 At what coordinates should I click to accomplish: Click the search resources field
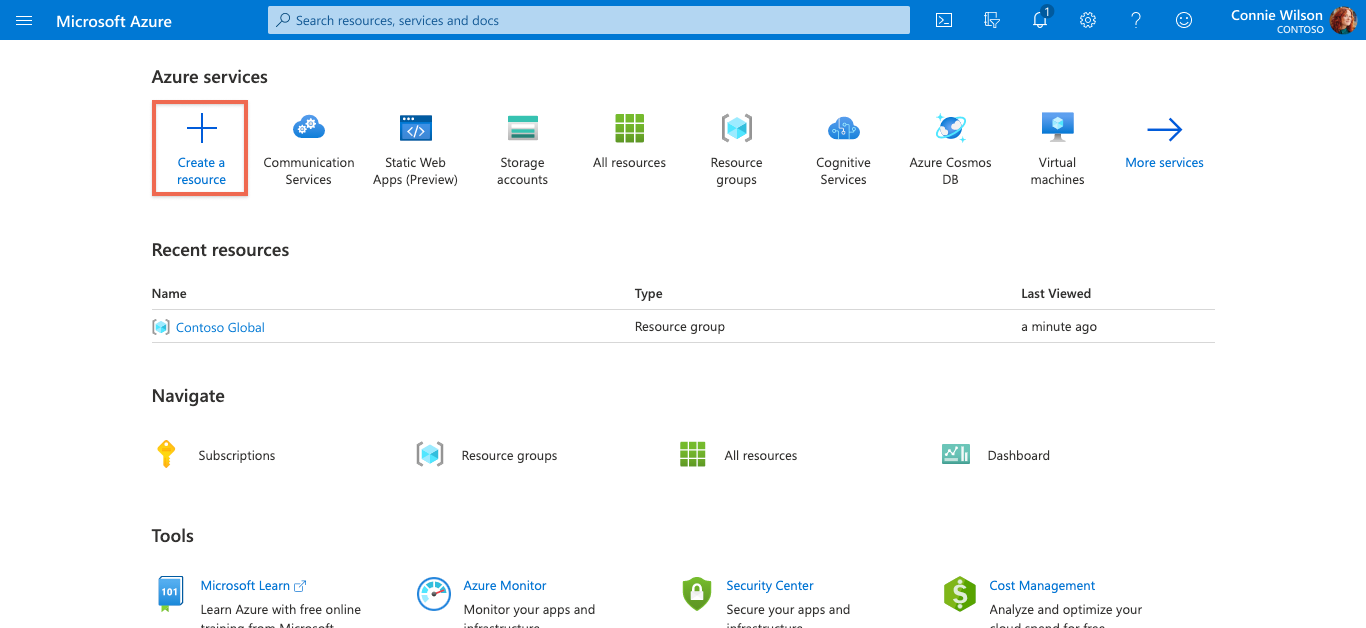point(588,20)
